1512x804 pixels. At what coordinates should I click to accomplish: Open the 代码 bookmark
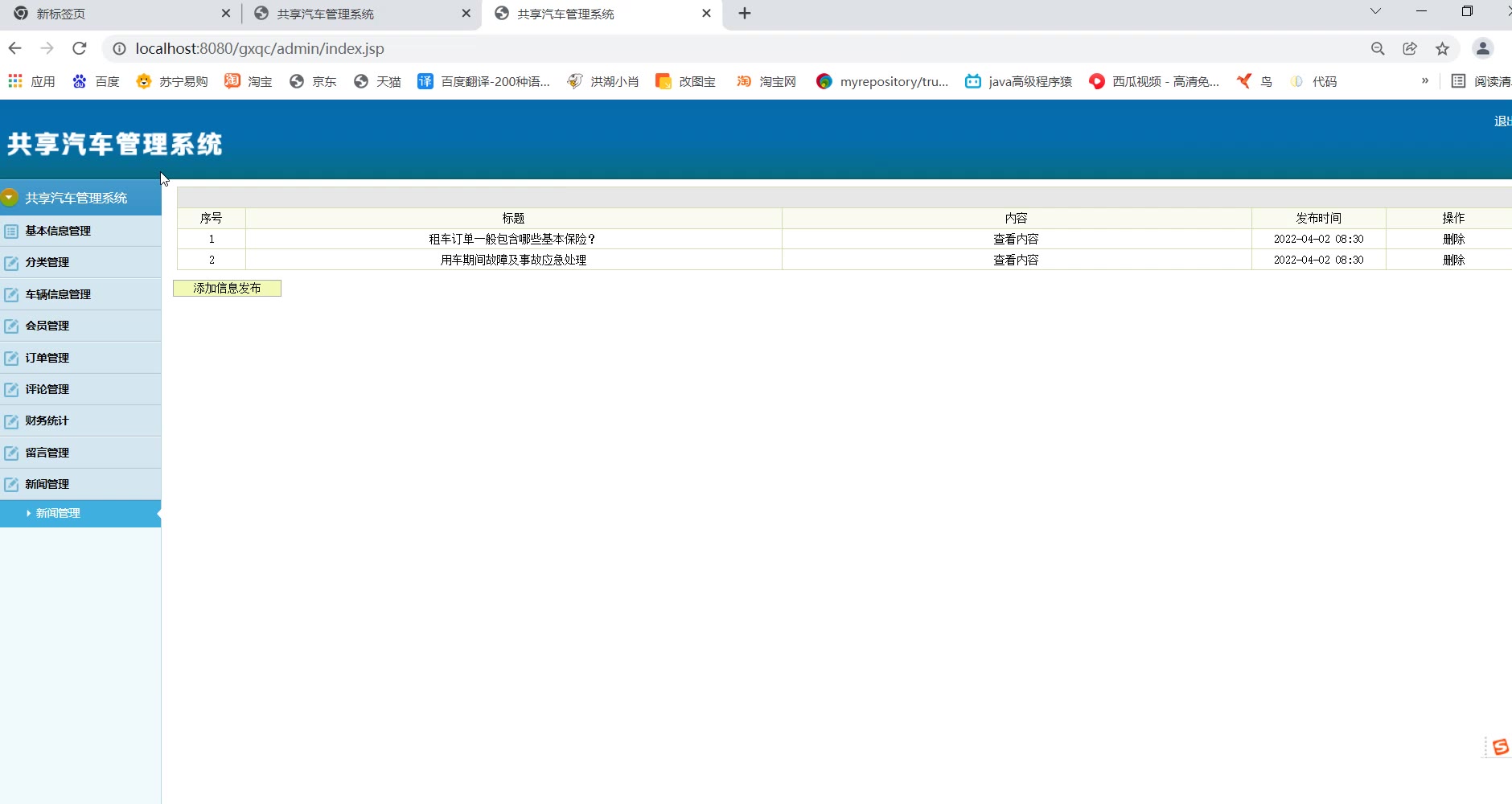click(x=1313, y=81)
